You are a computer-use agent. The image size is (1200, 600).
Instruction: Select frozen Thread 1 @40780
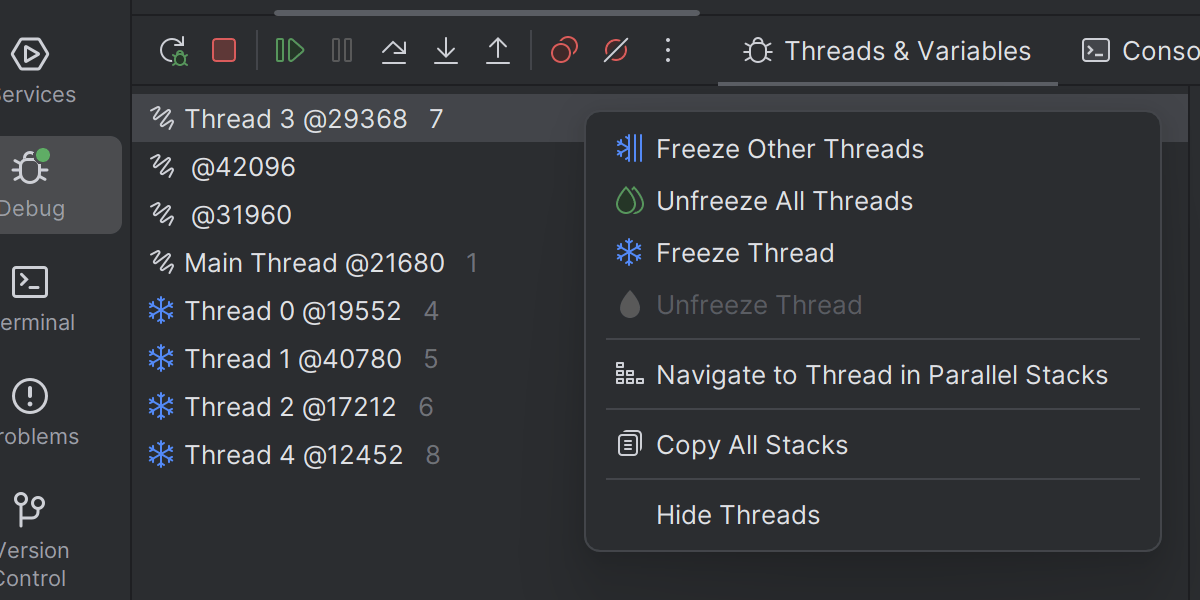292,359
